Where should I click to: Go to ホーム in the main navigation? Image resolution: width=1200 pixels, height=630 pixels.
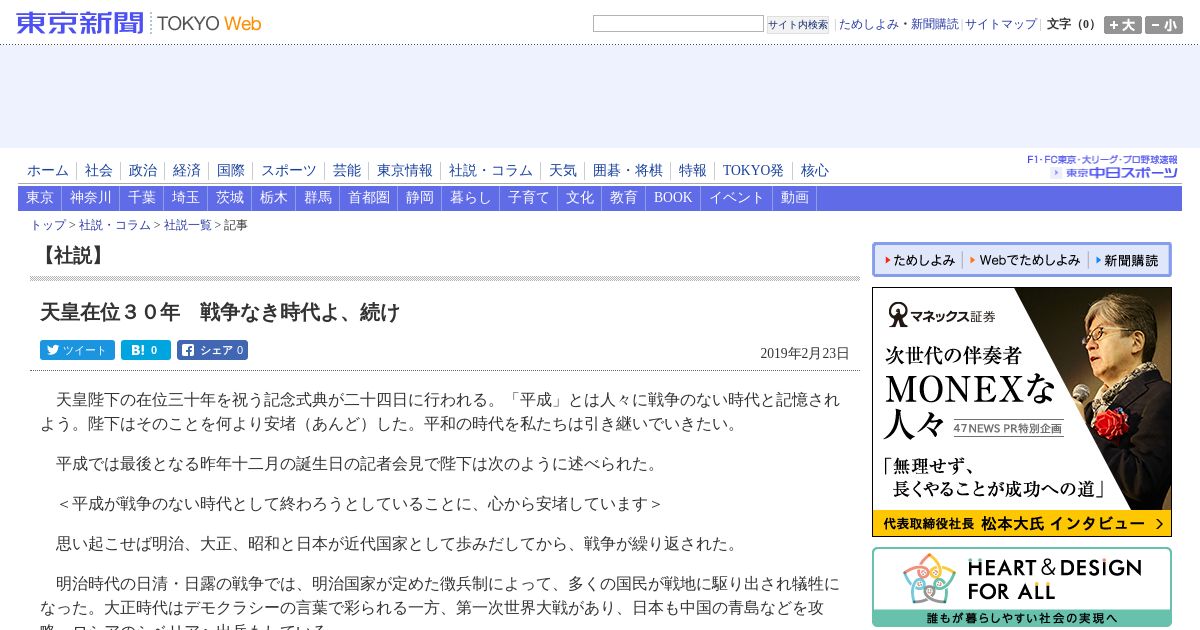(48, 171)
